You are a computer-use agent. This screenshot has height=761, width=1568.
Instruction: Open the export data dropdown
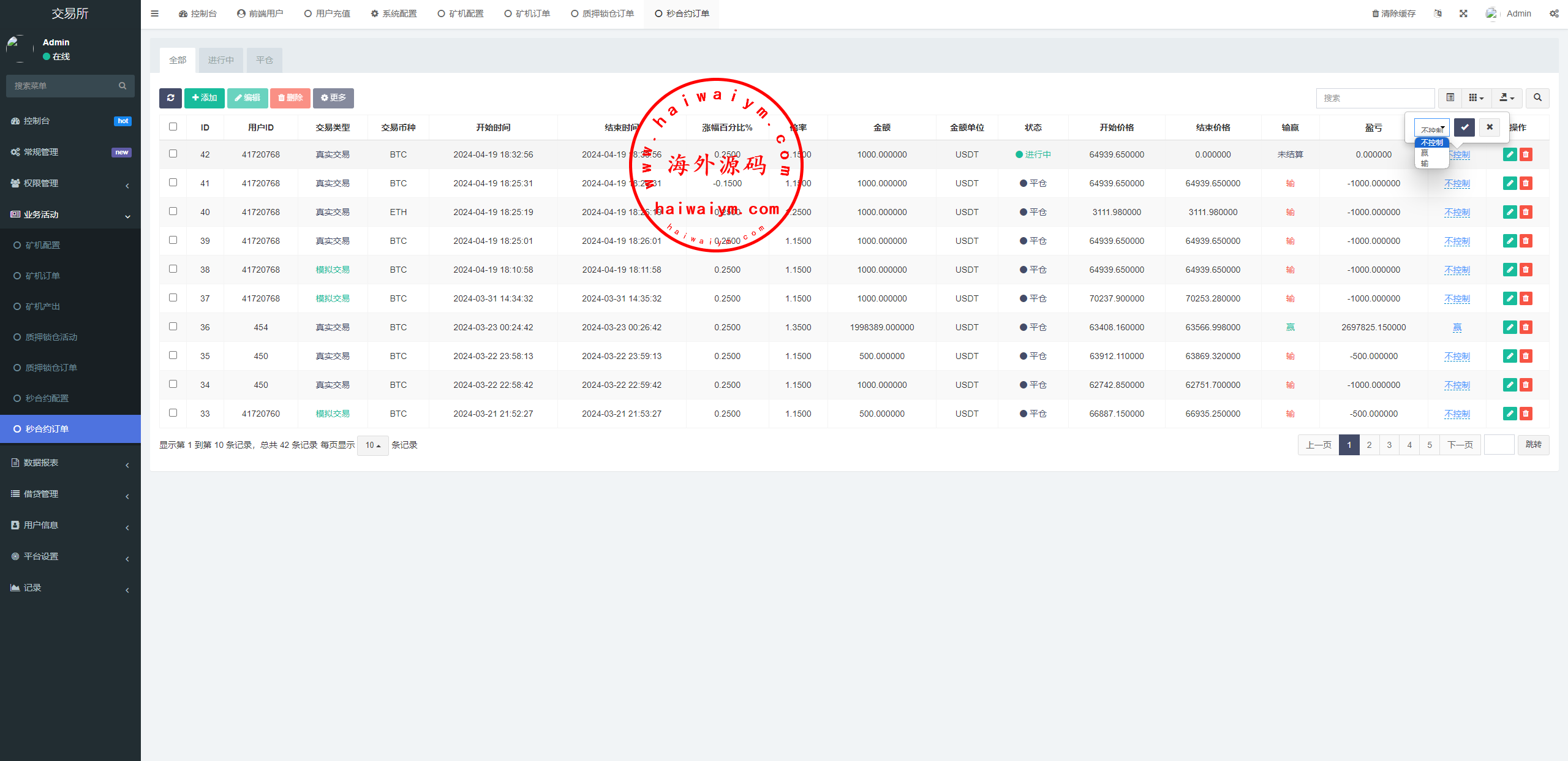click(1507, 98)
